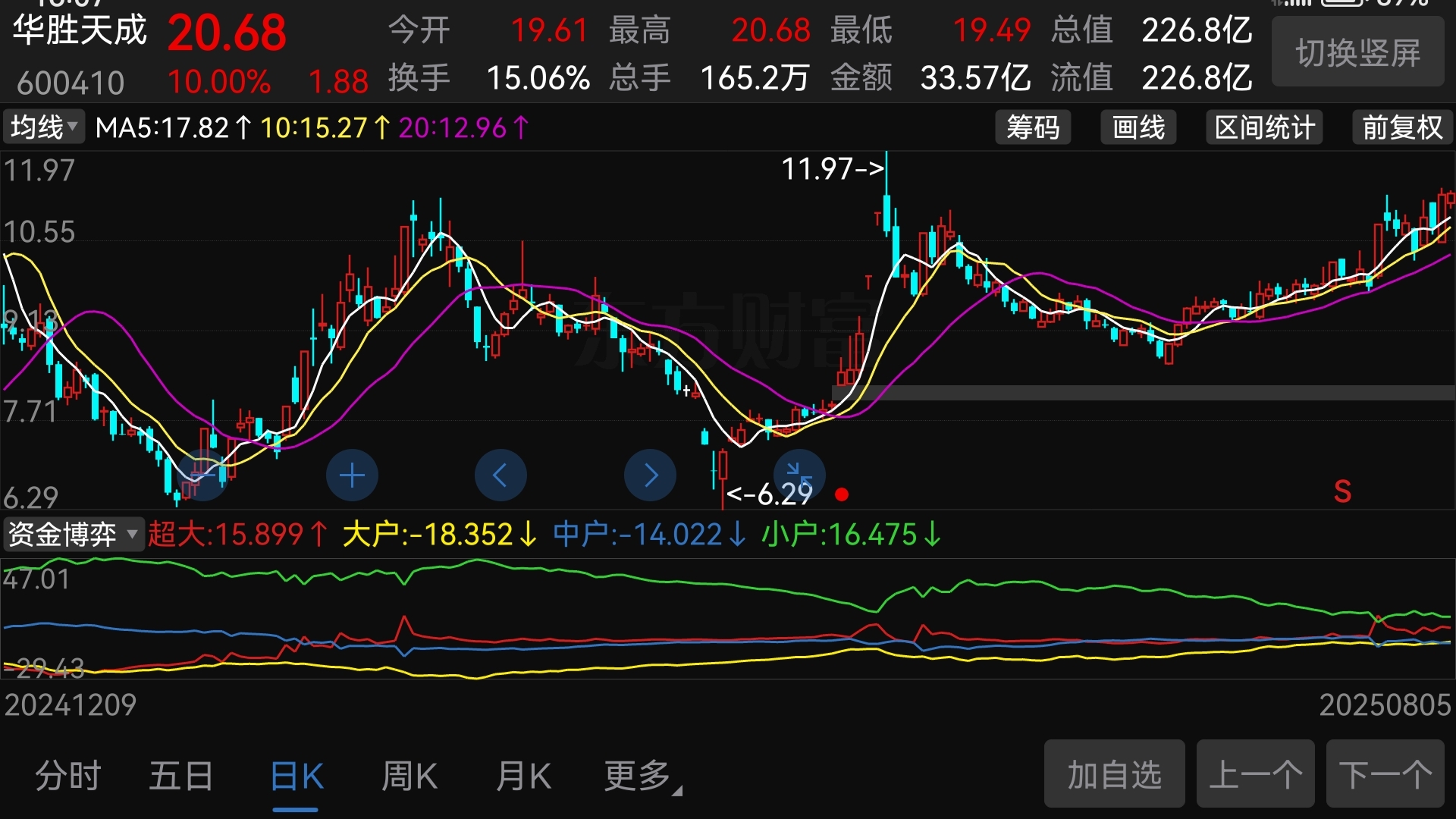Tap the 中户:-14.022 fund value
Screen dimensions: 1456x819
pos(649,535)
